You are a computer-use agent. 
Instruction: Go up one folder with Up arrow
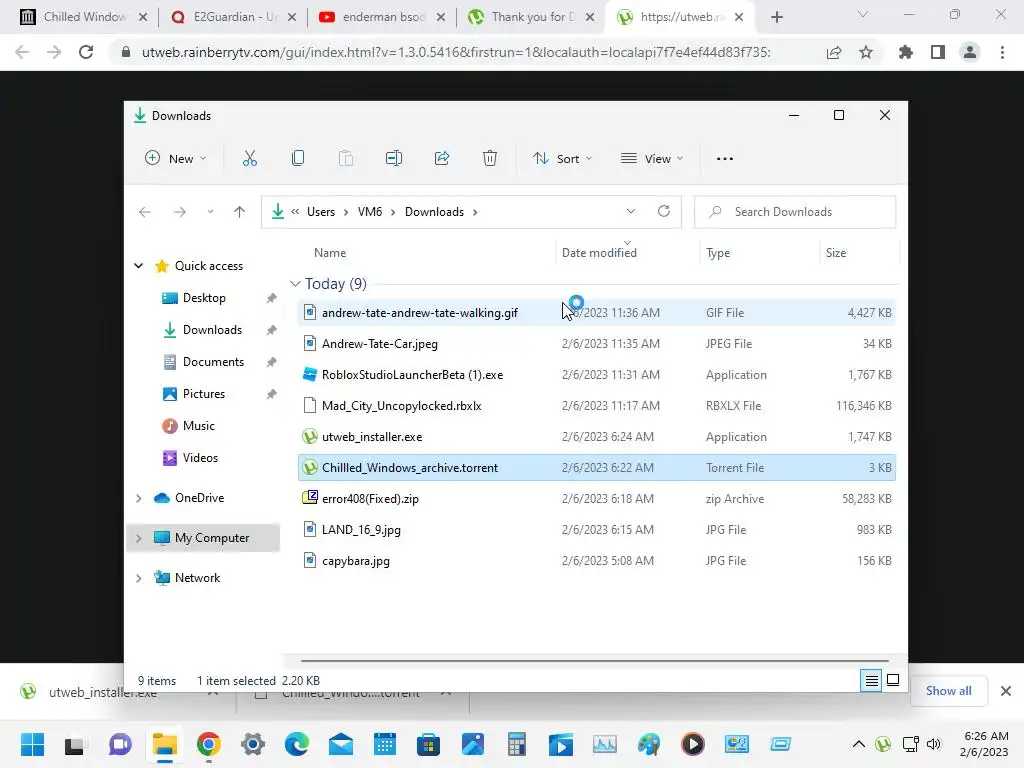tap(239, 212)
